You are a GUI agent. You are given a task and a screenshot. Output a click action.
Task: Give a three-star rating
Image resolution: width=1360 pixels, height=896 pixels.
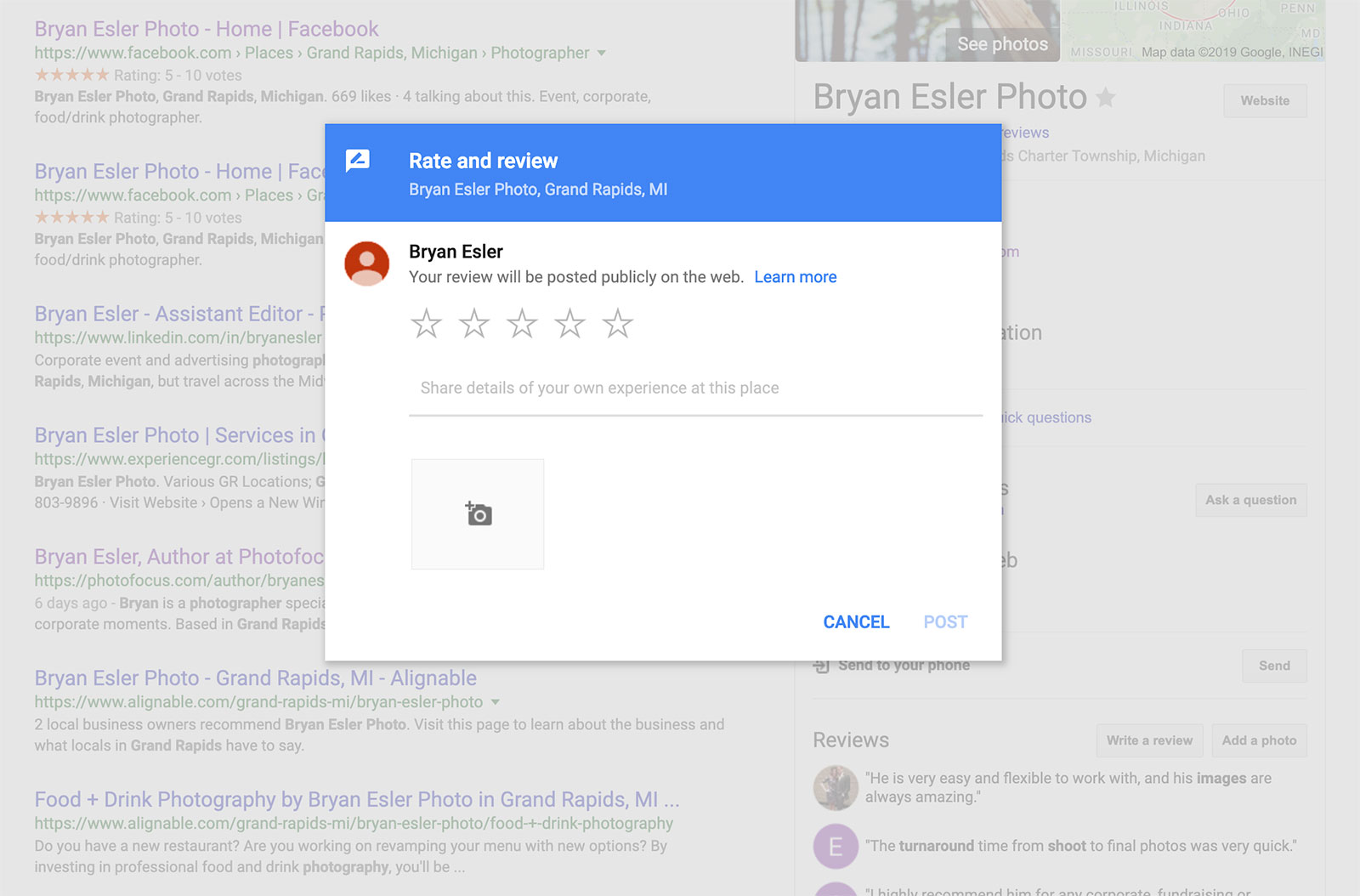point(522,324)
